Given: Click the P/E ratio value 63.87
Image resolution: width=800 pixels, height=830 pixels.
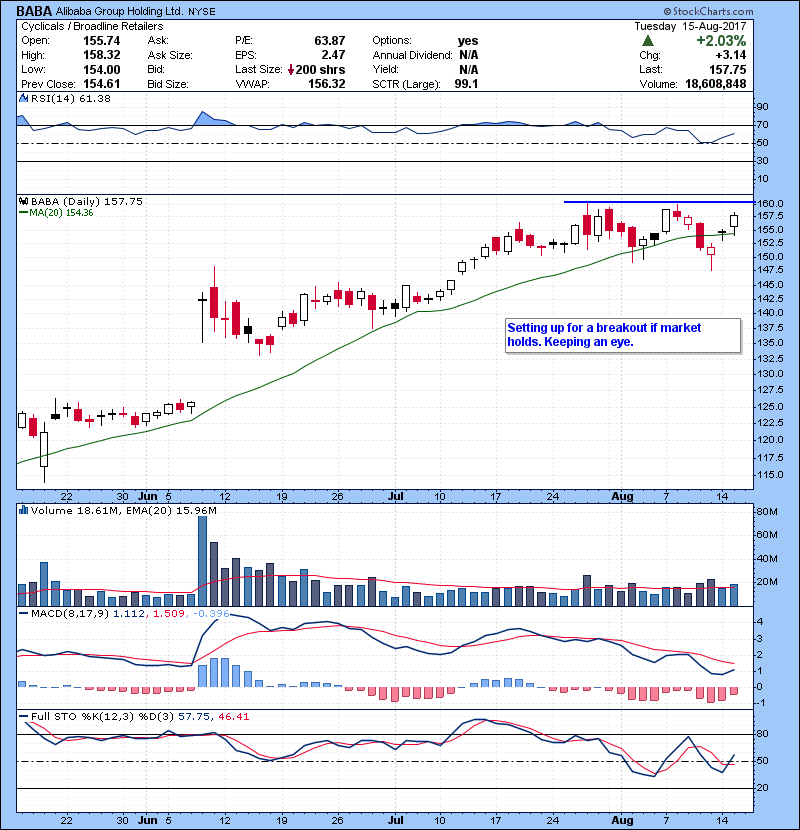Looking at the screenshot, I should click(329, 41).
